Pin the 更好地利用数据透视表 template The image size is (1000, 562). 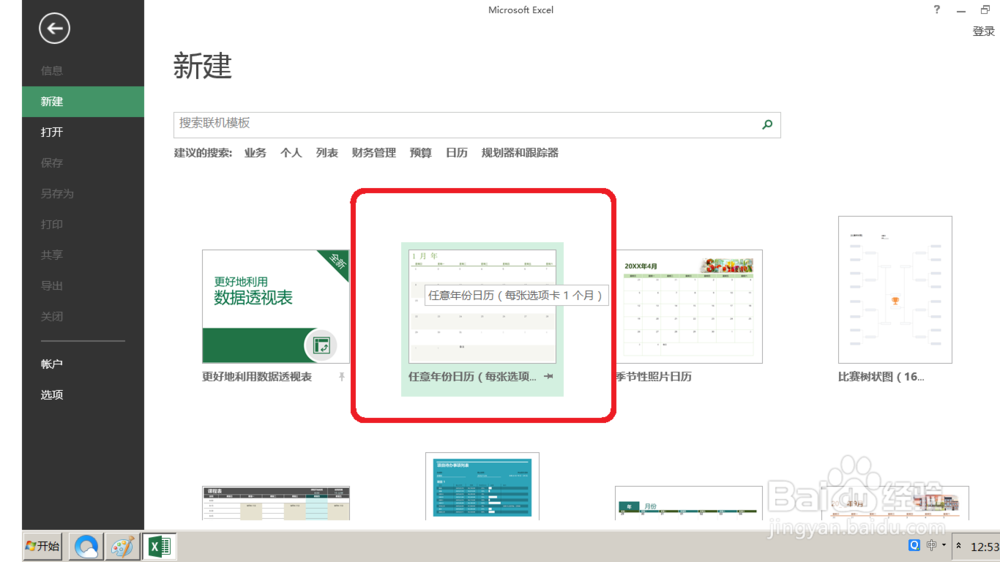(x=342, y=376)
